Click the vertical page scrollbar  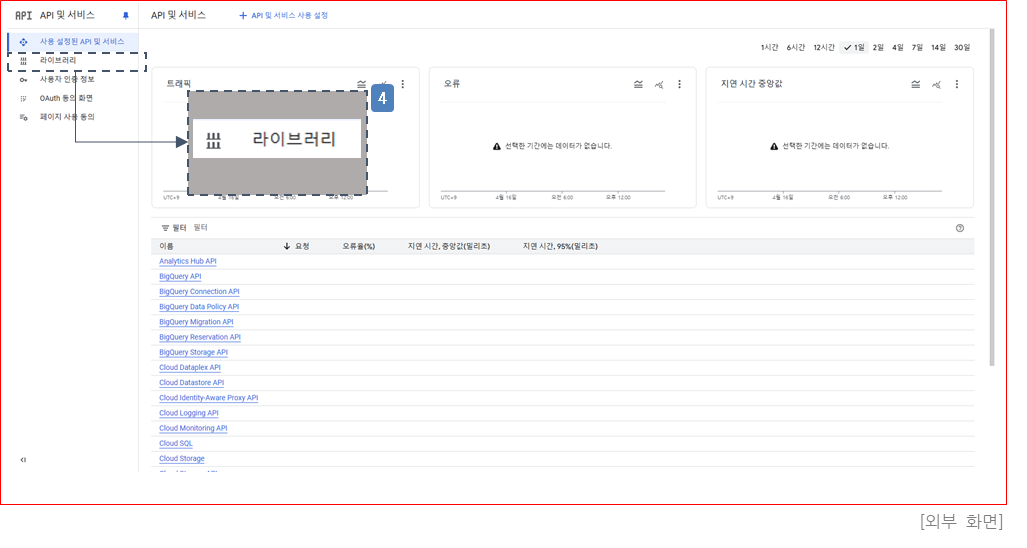992,196
